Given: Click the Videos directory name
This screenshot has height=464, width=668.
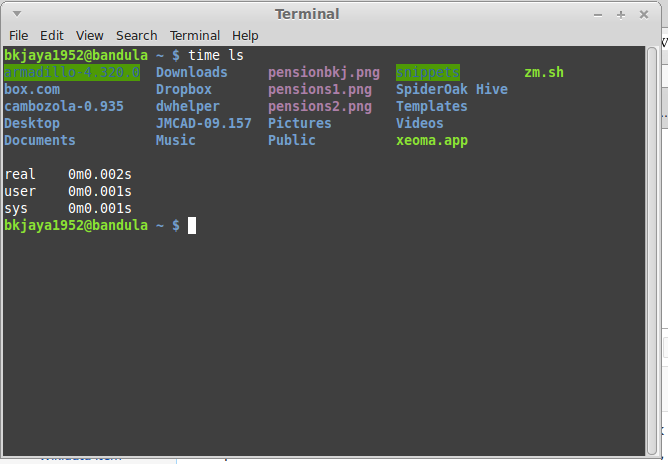Looking at the screenshot, I should 420,124.
